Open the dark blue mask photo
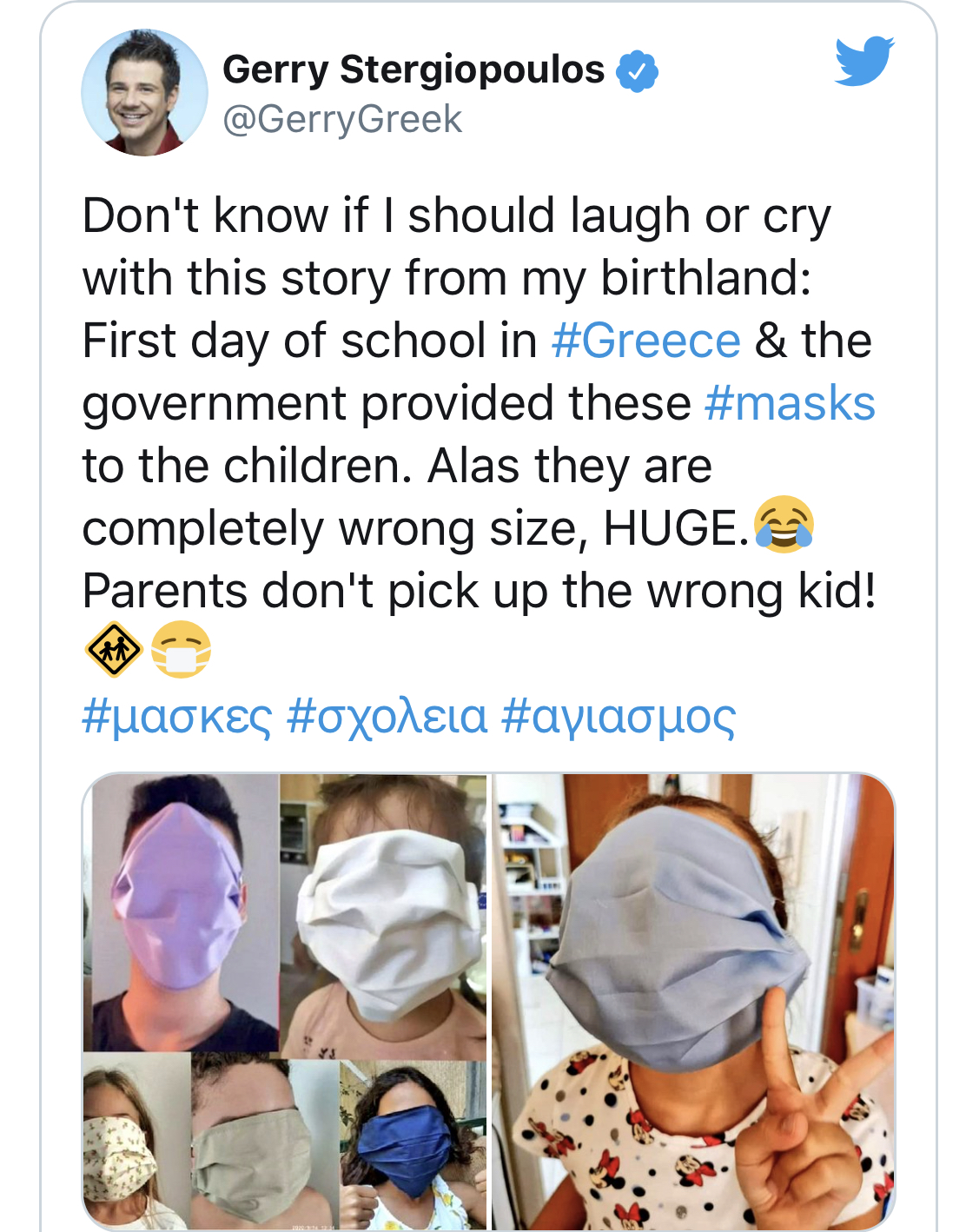 [414, 1143]
